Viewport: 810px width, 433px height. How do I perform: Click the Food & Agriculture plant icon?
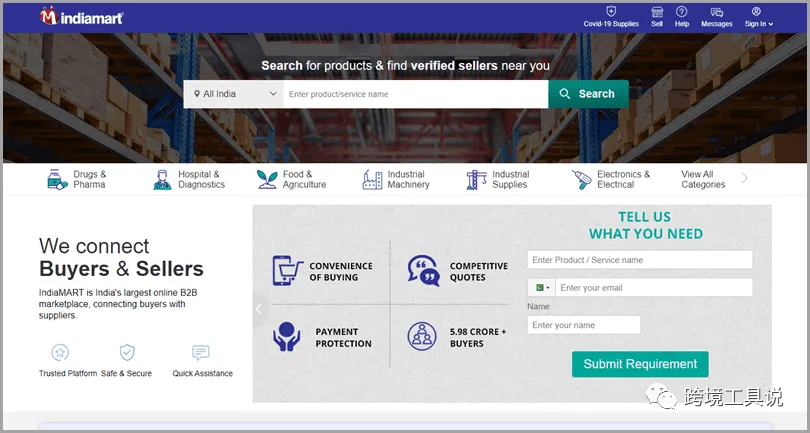coord(267,179)
